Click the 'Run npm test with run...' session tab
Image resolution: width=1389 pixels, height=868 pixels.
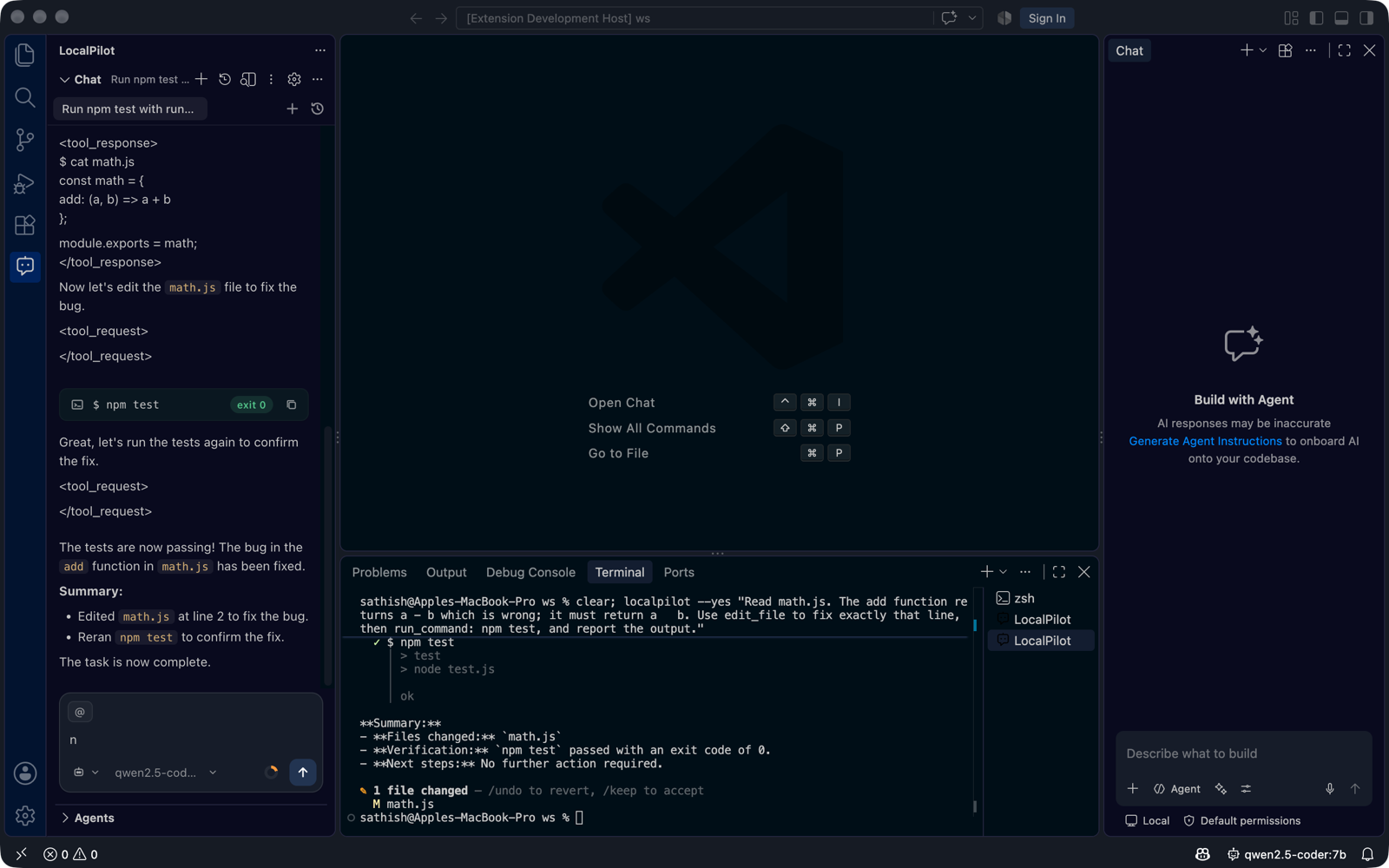pyautogui.click(x=129, y=108)
